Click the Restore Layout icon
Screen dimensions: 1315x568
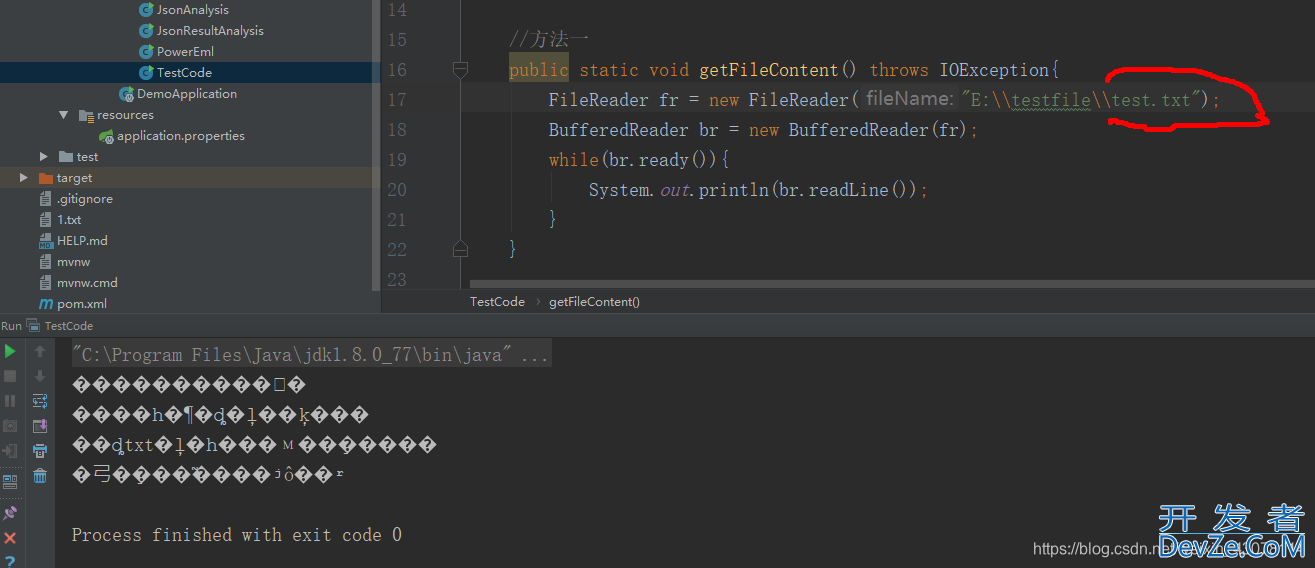click(x=10, y=481)
